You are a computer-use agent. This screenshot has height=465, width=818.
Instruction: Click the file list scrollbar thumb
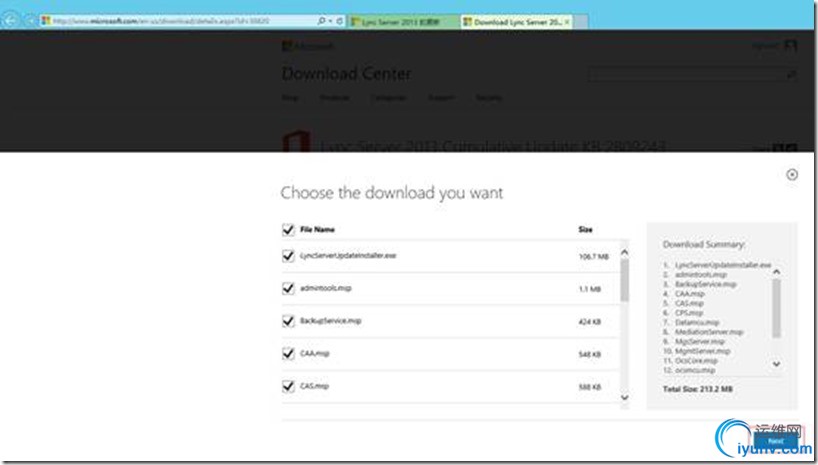pos(624,280)
